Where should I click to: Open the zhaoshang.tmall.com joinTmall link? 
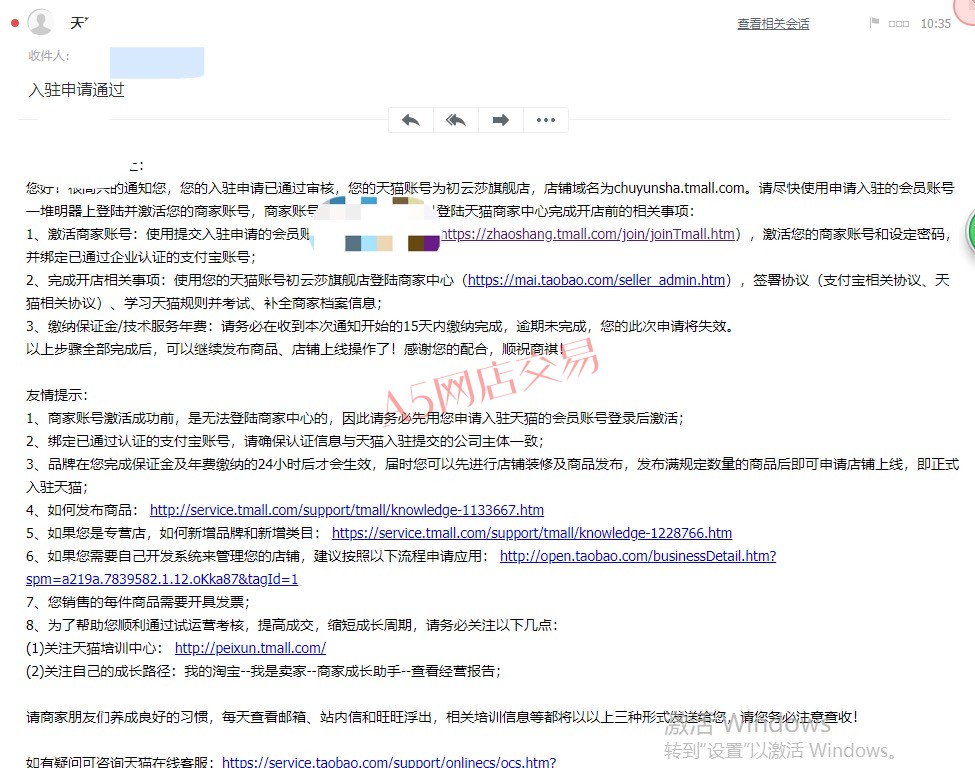coord(588,234)
